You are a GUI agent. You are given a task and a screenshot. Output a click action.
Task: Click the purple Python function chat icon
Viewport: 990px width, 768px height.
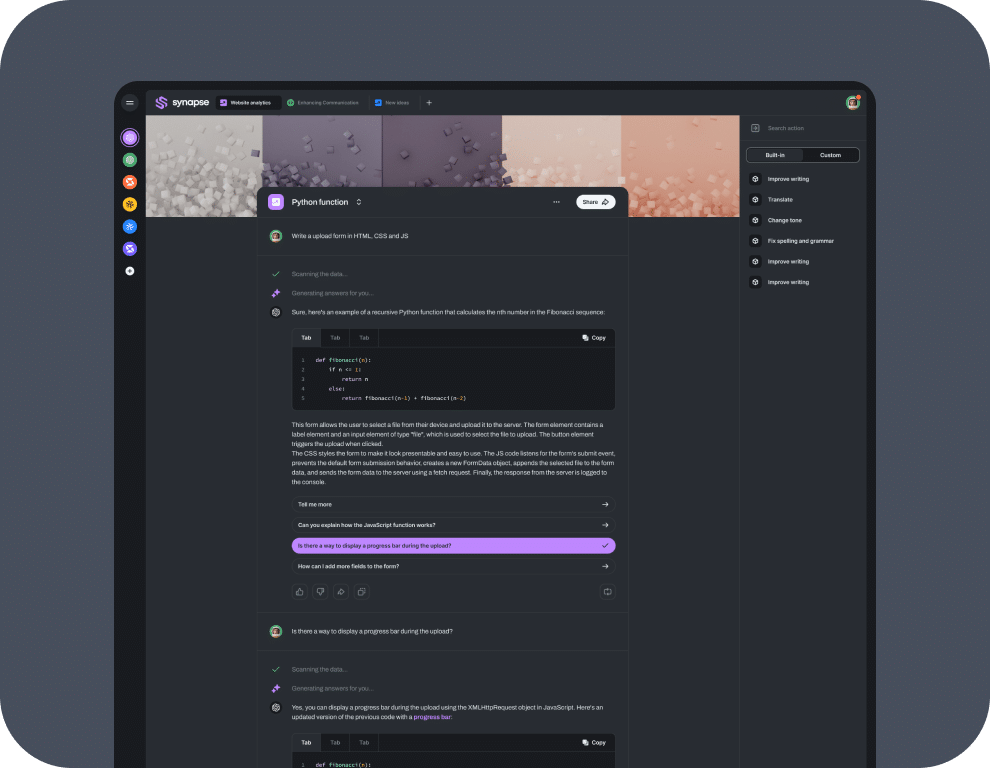276,202
